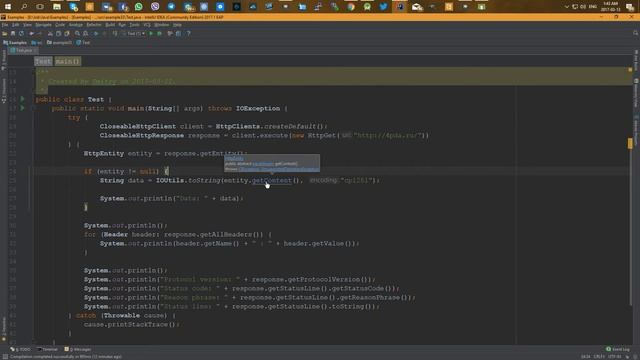Open the Test run configuration dropdown
The width and height of the screenshot is (640, 360).
click(133, 33)
